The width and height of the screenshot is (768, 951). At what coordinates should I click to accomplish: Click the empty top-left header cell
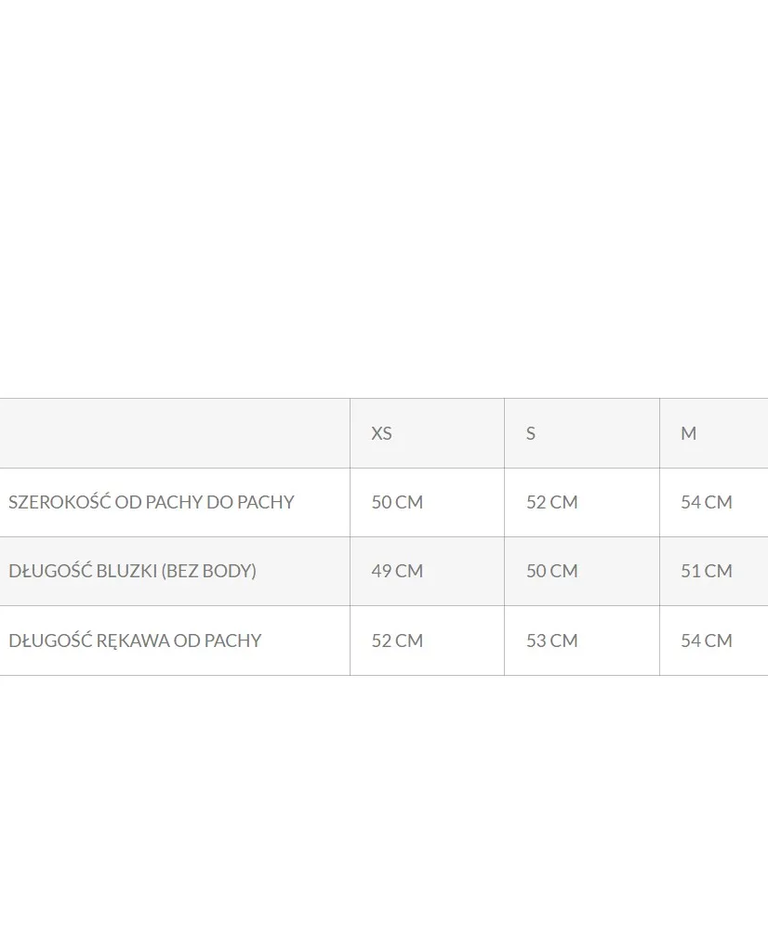point(175,433)
